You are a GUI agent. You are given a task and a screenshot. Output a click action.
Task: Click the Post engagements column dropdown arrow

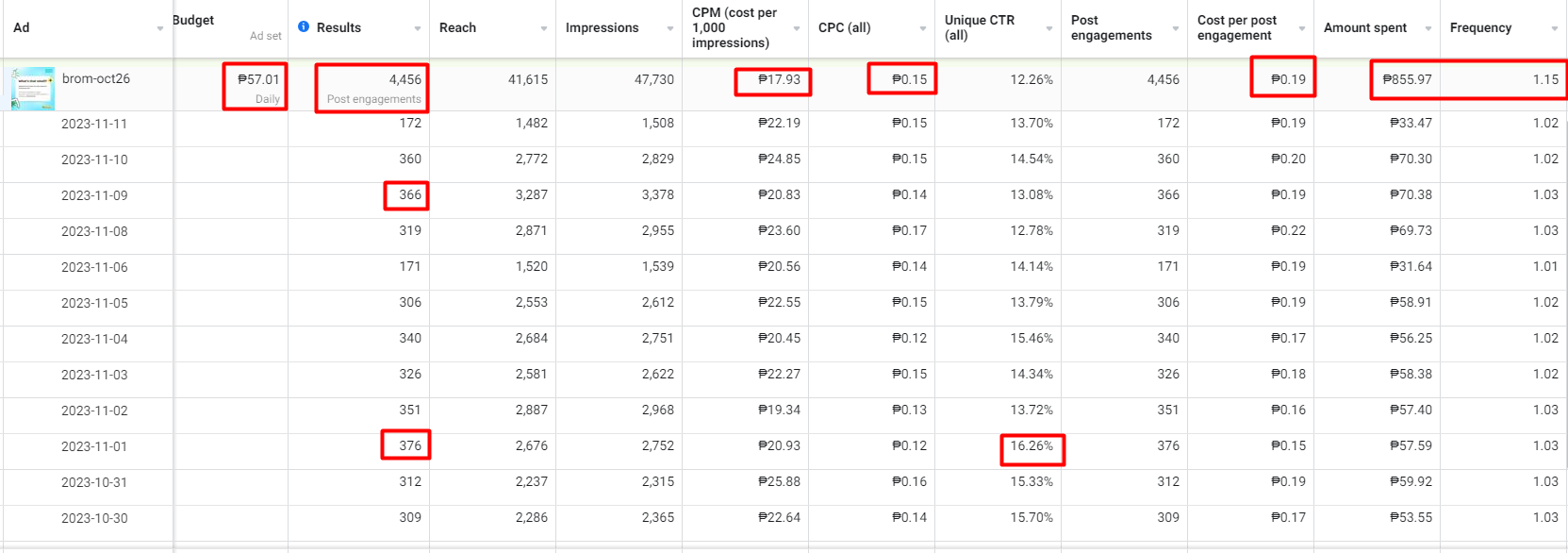1176,28
